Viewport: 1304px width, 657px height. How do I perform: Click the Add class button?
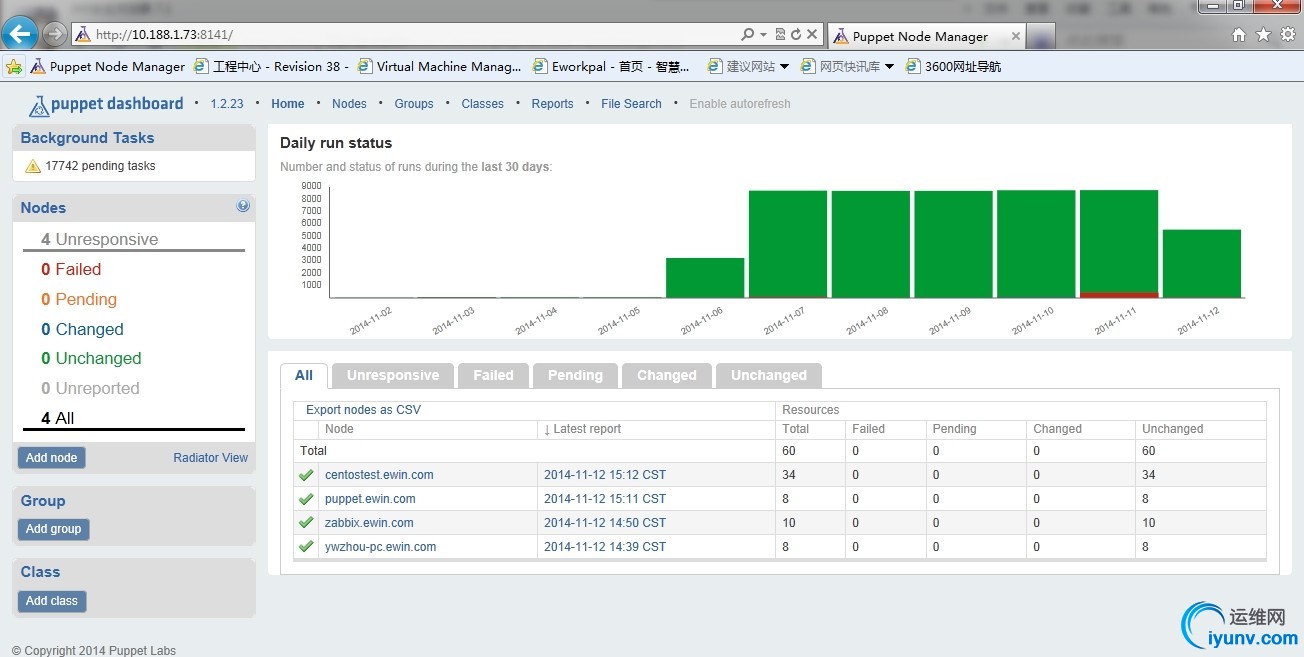(x=51, y=601)
